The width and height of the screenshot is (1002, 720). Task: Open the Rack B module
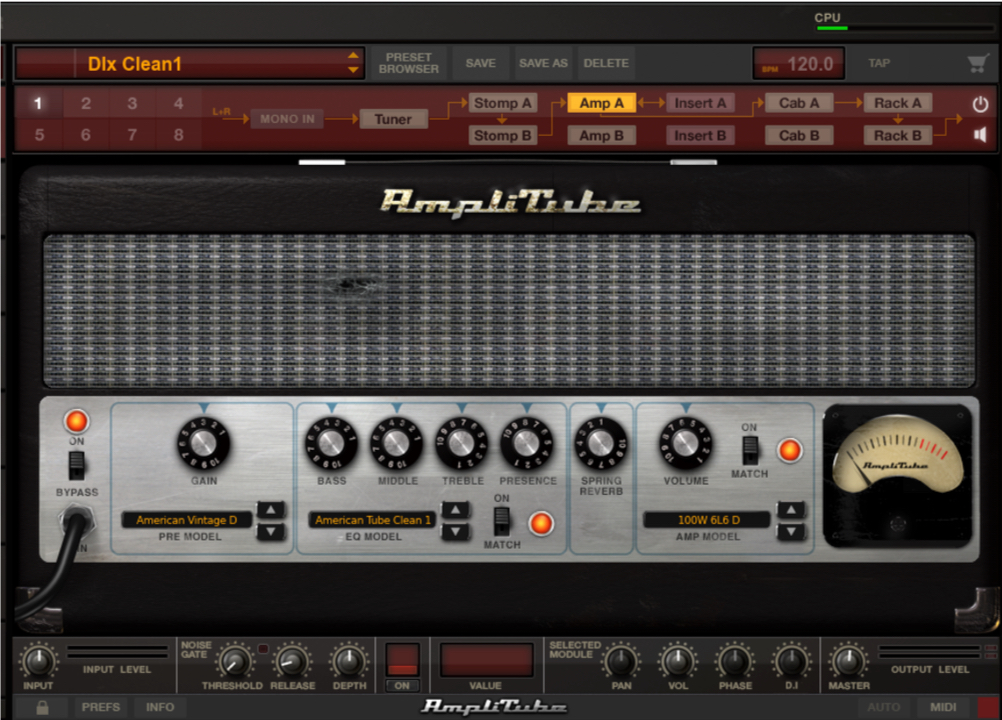897,135
